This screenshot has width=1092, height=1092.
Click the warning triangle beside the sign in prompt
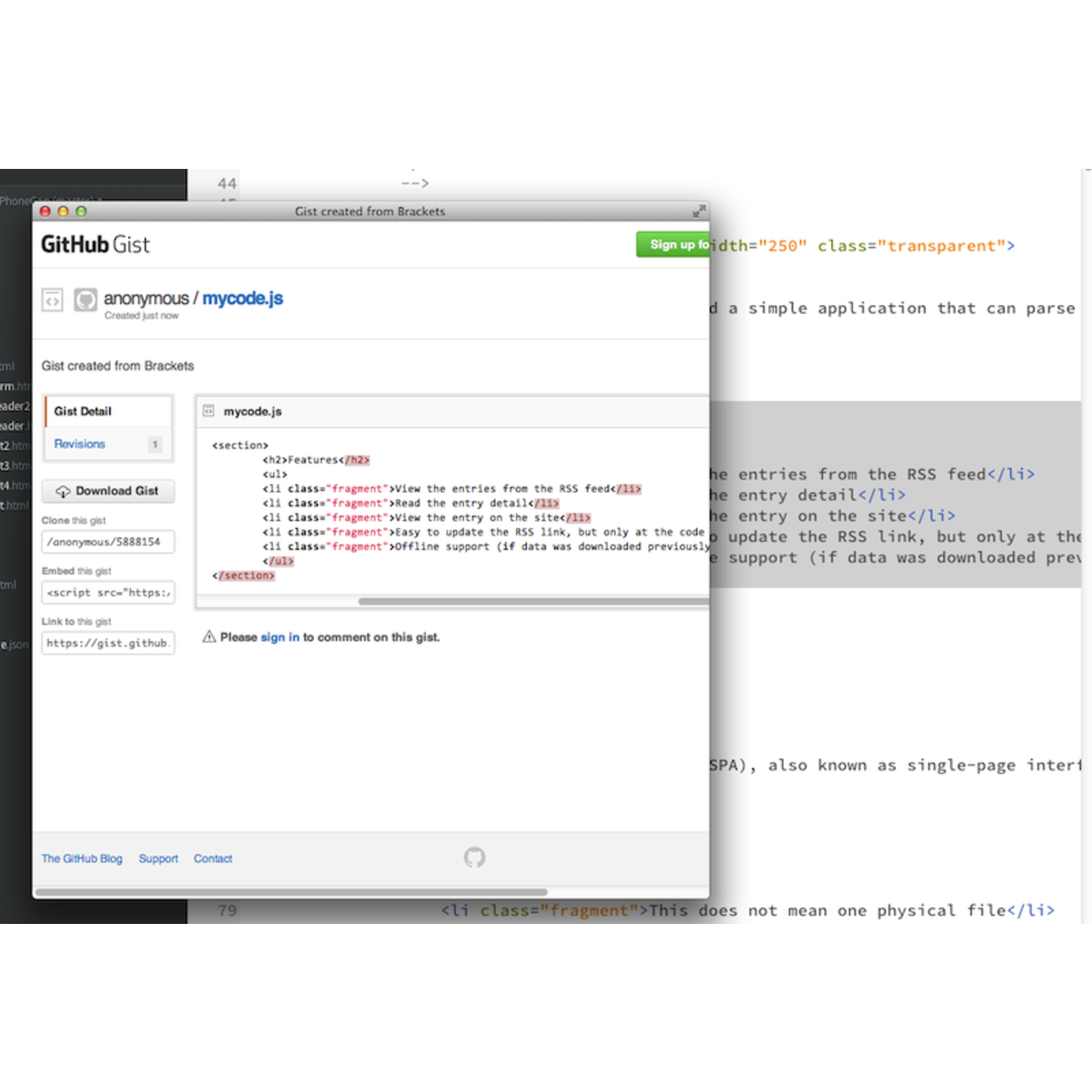[x=209, y=636]
